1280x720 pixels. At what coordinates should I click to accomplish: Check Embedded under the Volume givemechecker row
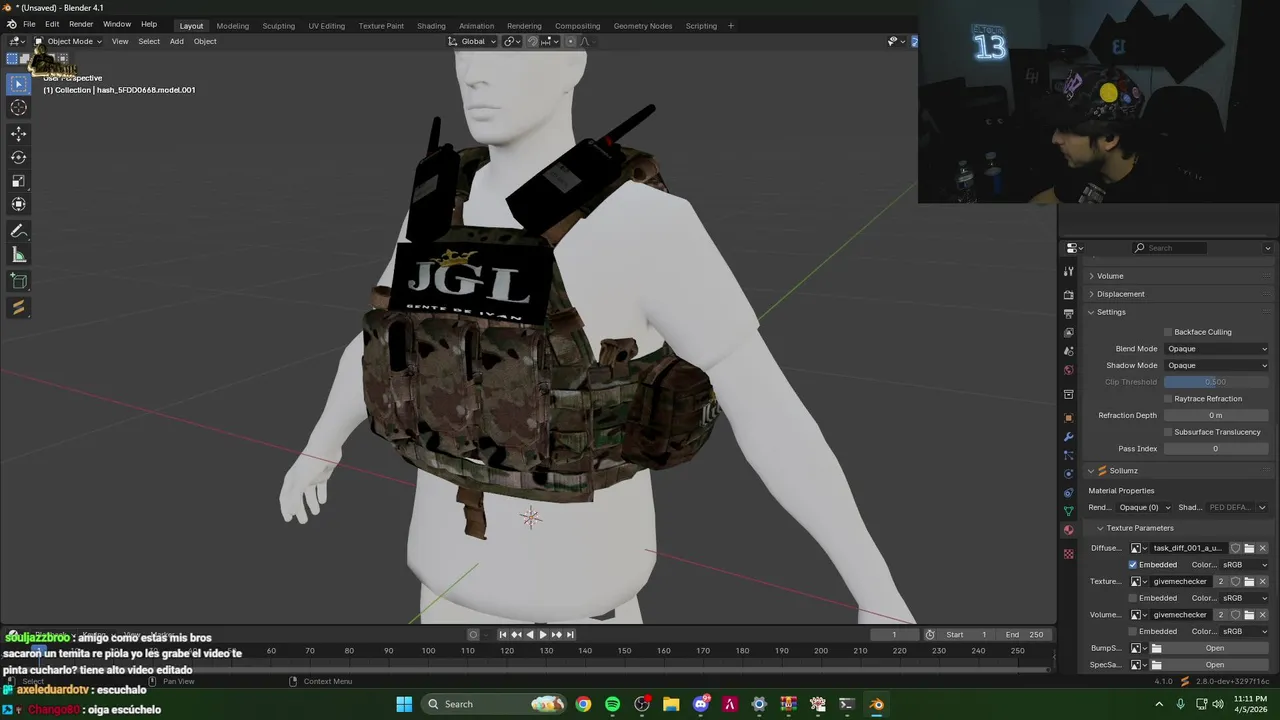pyautogui.click(x=1133, y=631)
